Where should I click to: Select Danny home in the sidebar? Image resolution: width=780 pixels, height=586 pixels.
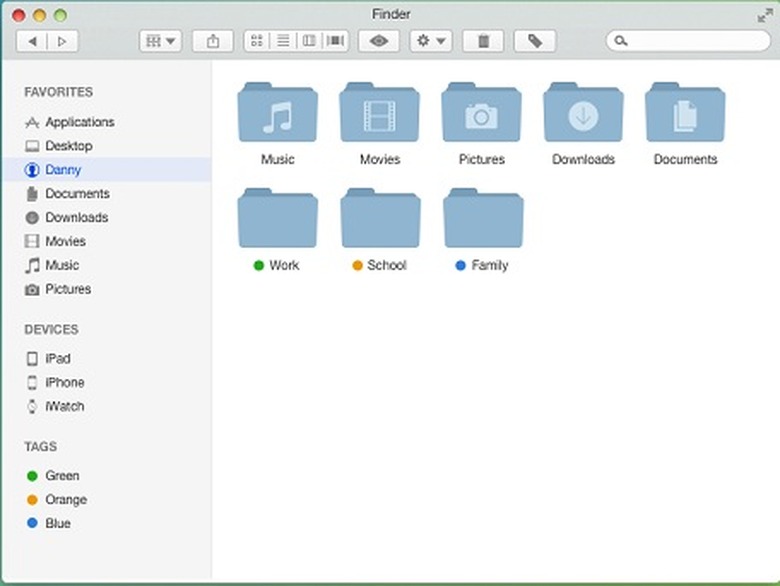tap(106, 170)
